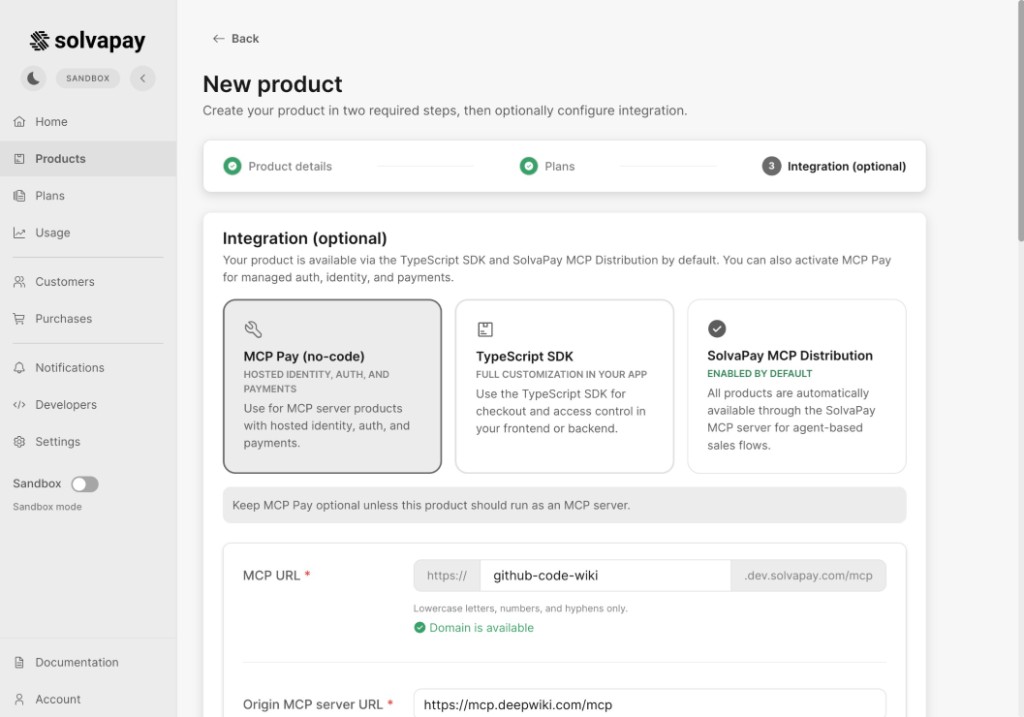Click the Settings gear icon
The image size is (1024, 717).
(19, 441)
